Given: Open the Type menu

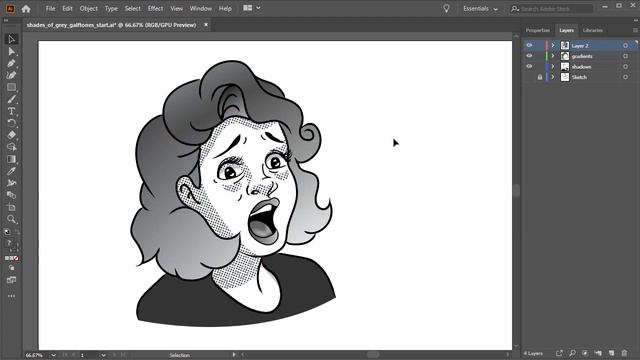Looking at the screenshot, I should pos(111,9).
